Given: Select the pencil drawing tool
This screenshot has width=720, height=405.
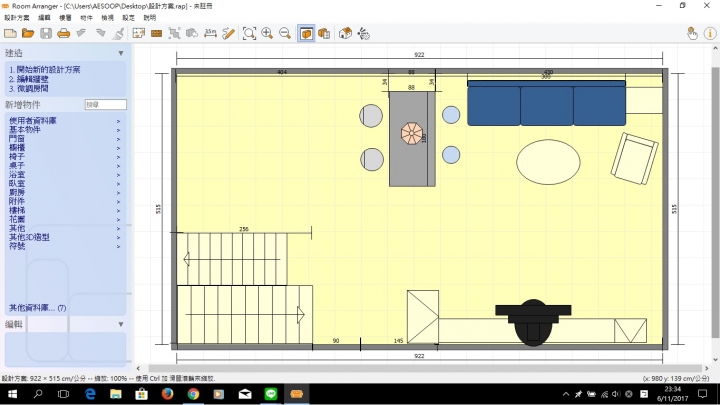Looking at the screenshot, I should 228,34.
